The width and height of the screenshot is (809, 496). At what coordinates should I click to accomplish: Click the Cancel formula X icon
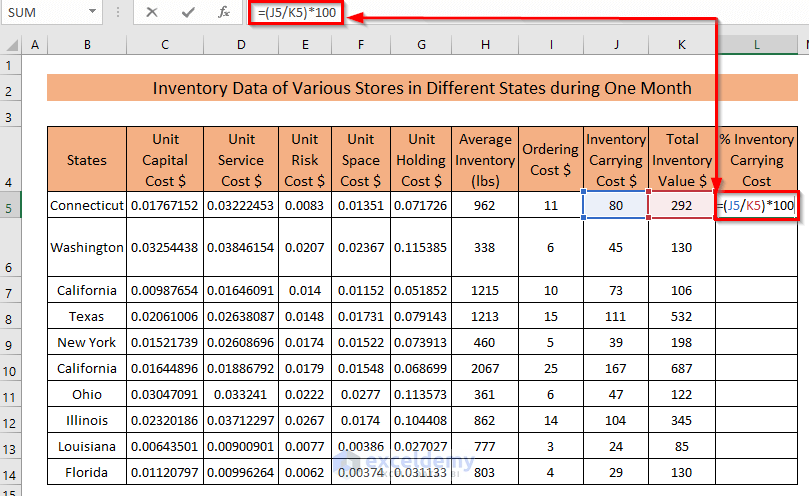[x=152, y=13]
